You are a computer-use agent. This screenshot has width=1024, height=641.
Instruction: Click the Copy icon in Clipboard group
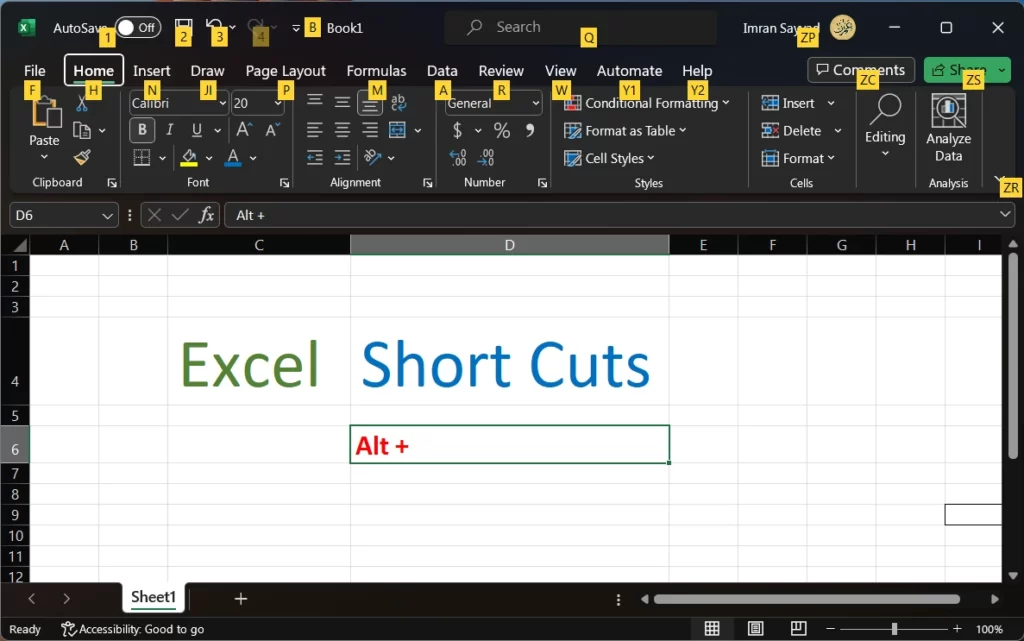[x=82, y=131]
